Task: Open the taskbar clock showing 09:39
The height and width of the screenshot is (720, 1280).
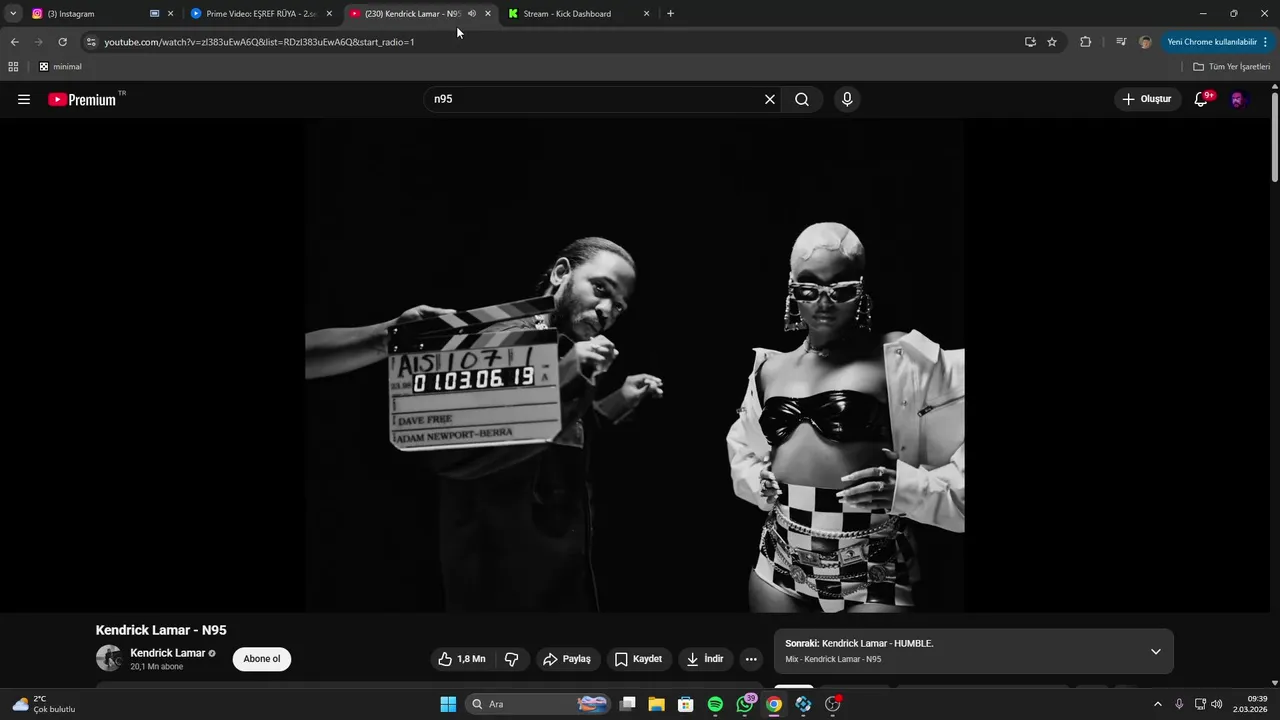Action: point(1250,704)
